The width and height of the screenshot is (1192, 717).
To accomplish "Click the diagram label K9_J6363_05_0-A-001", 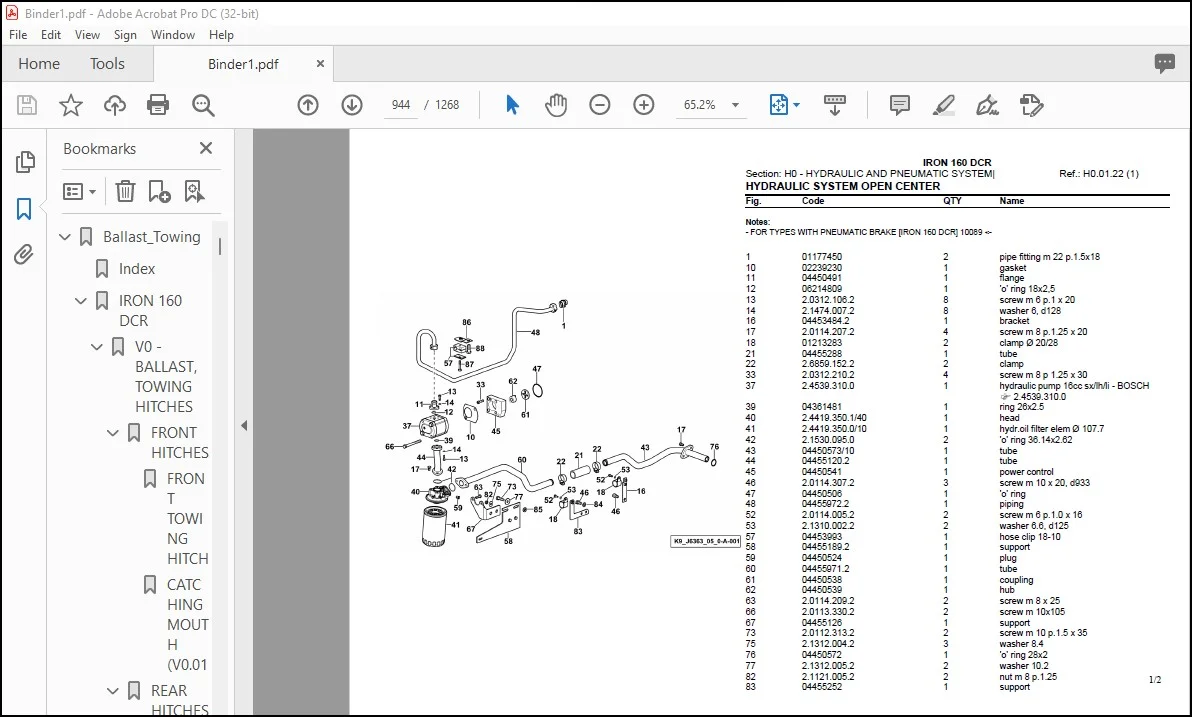I will point(705,541).
